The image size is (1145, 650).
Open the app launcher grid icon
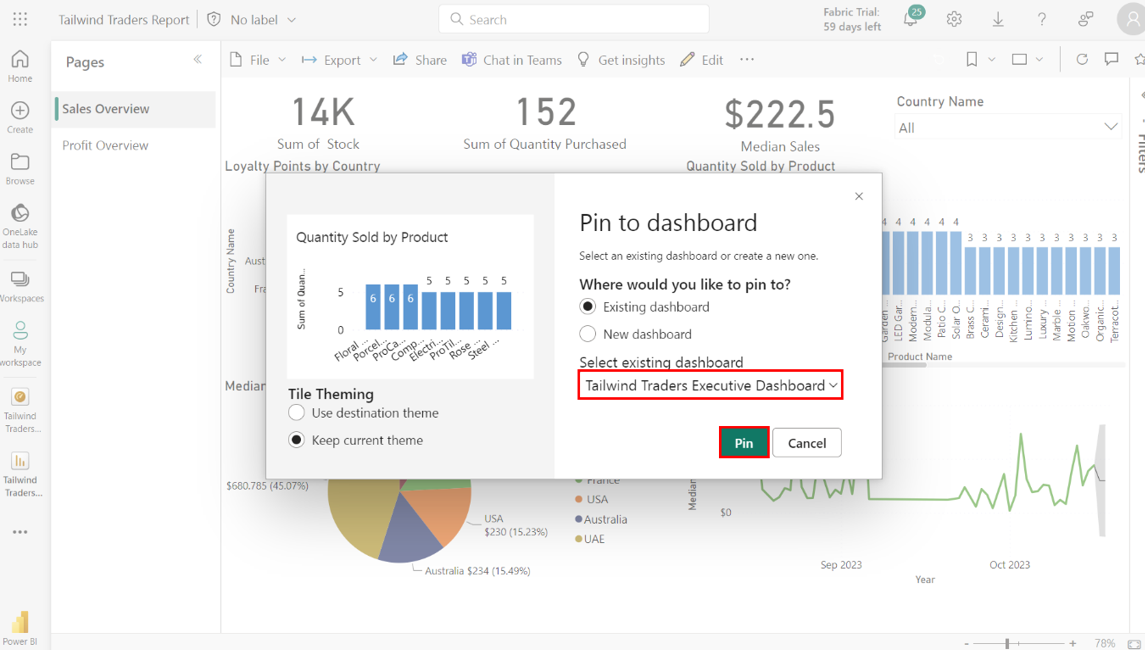20,19
